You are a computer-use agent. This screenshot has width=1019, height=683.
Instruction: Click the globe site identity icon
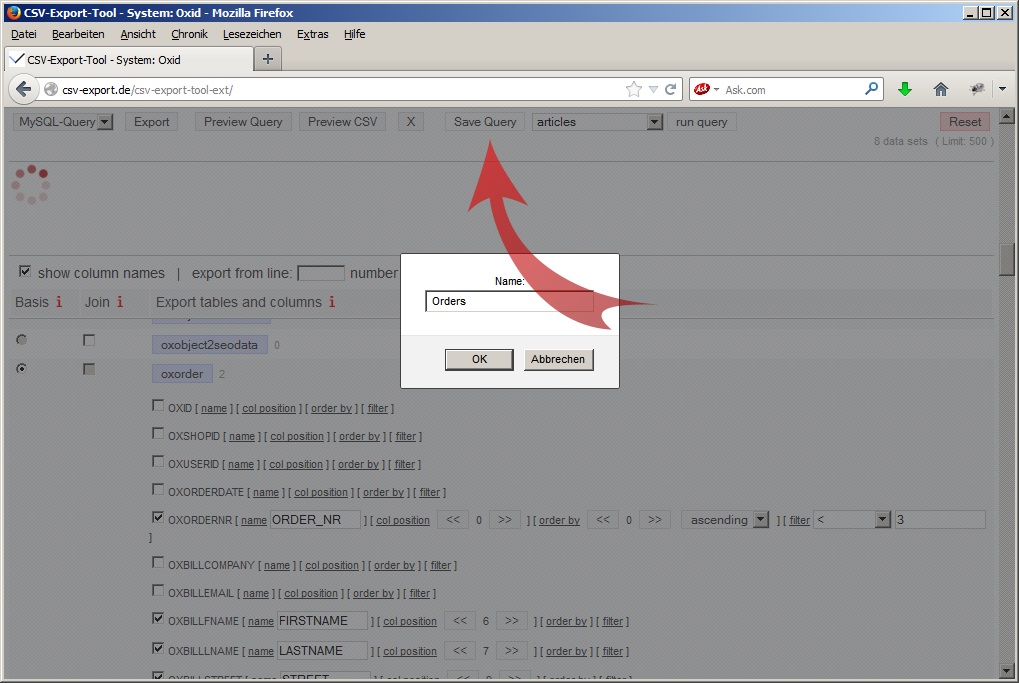pos(51,90)
